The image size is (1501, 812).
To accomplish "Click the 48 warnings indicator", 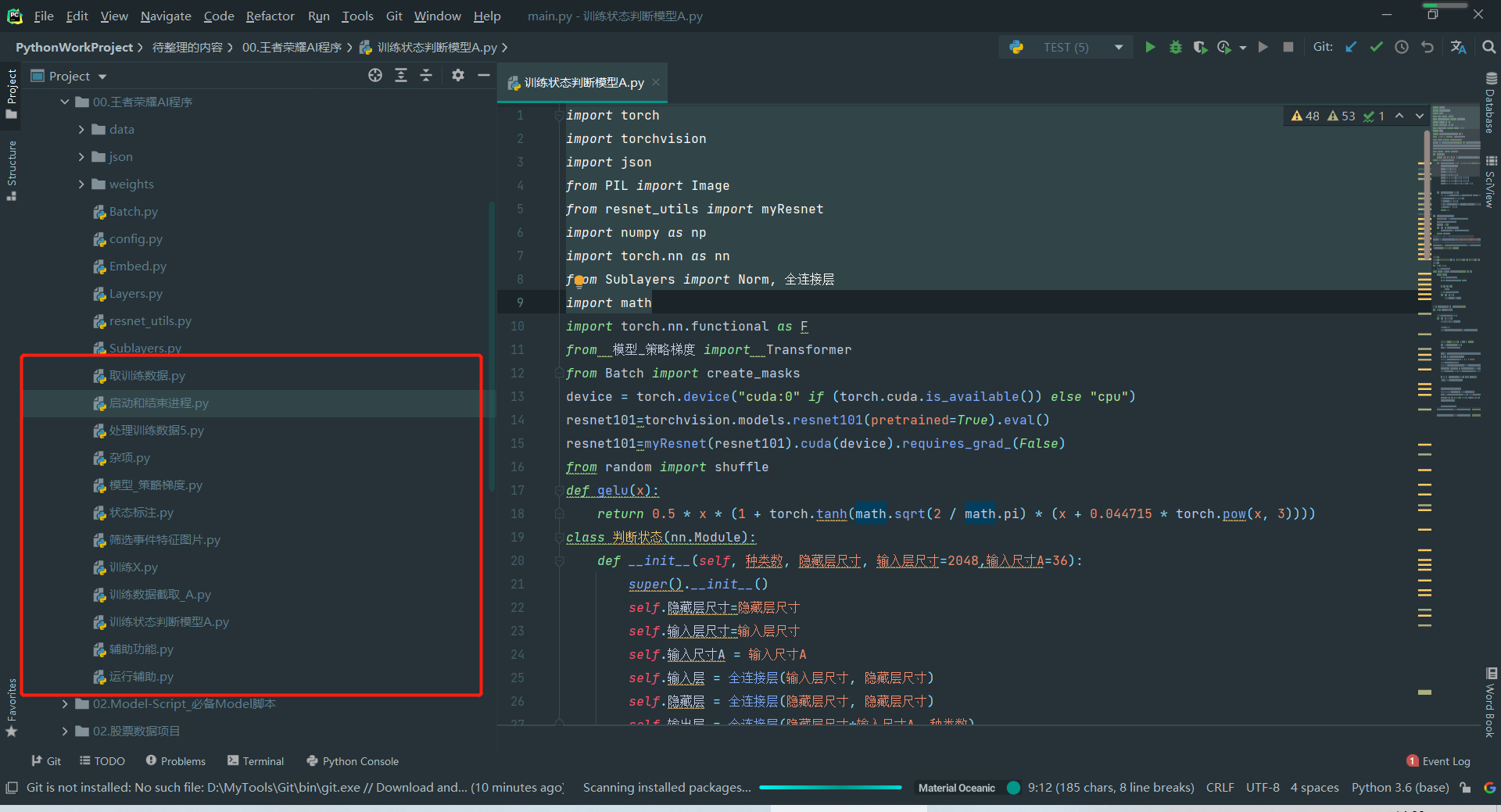I will tap(1306, 116).
